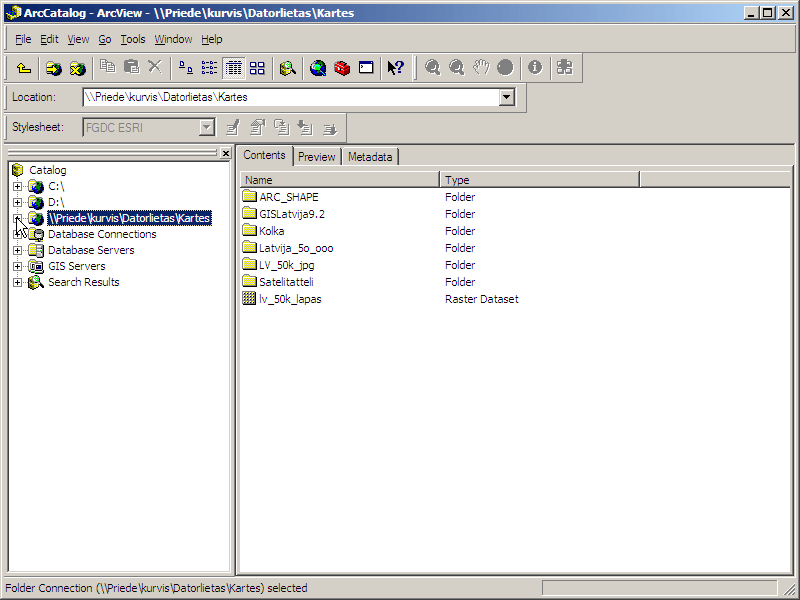This screenshot has width=800, height=600.
Task: Open the Tools menu
Action: pyautogui.click(x=133, y=39)
